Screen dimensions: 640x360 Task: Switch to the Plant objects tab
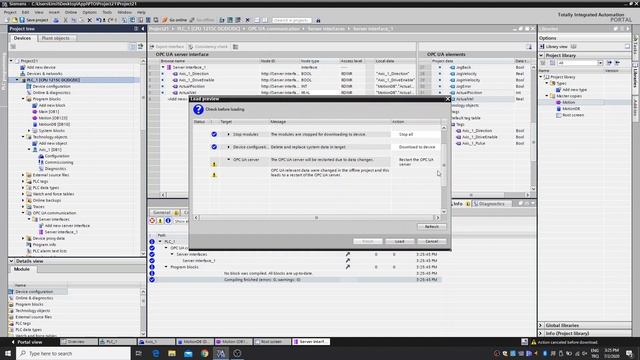(x=56, y=38)
